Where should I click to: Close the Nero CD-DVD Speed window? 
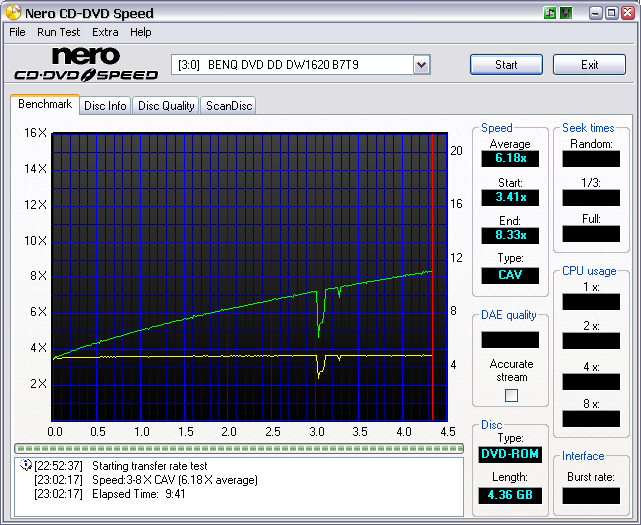[626, 13]
